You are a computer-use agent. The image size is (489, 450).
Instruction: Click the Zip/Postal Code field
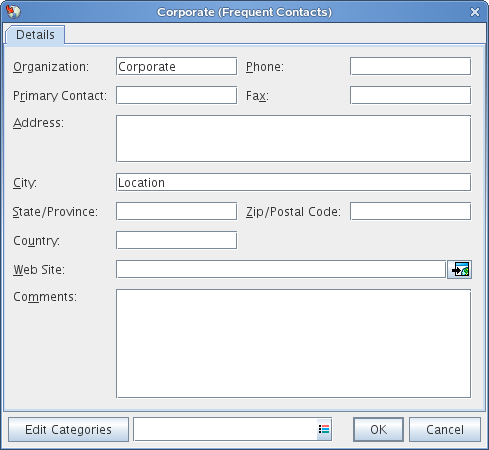point(411,211)
